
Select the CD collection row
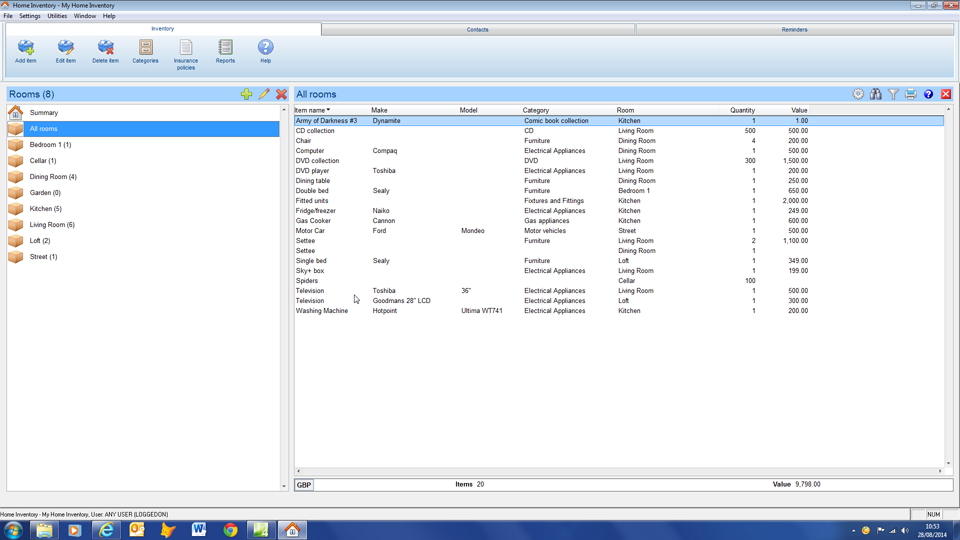(619, 130)
